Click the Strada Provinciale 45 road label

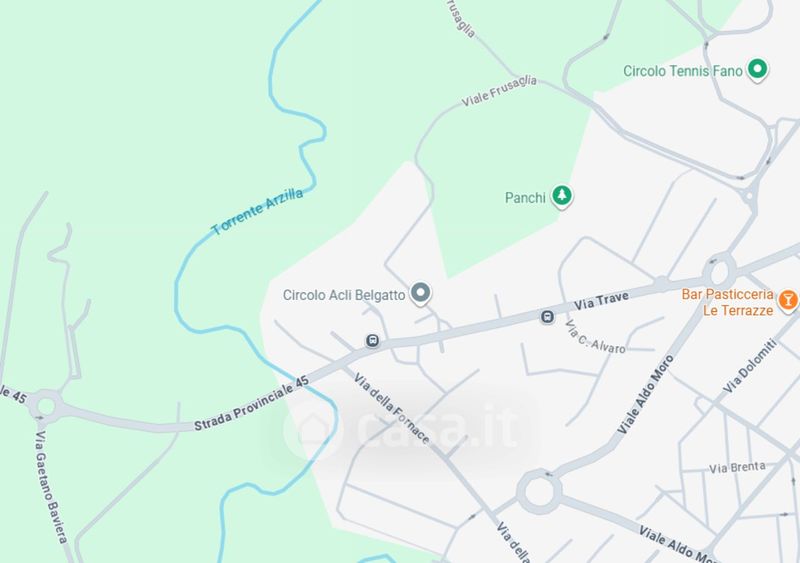pyautogui.click(x=252, y=403)
